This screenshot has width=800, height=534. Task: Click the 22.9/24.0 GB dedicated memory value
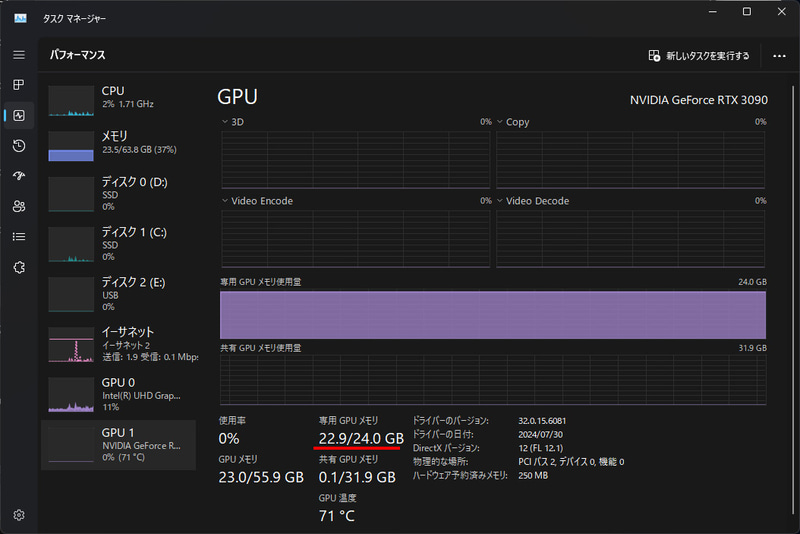361,439
